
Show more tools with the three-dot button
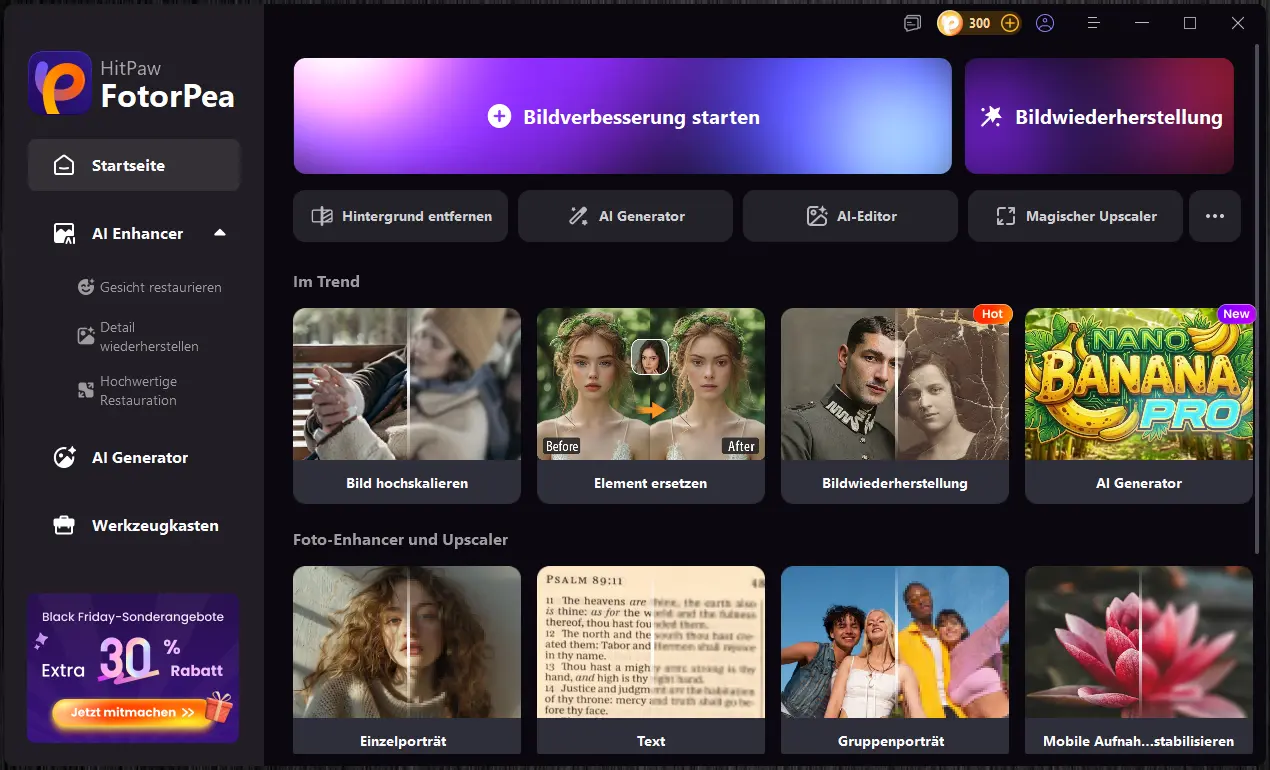(1215, 216)
